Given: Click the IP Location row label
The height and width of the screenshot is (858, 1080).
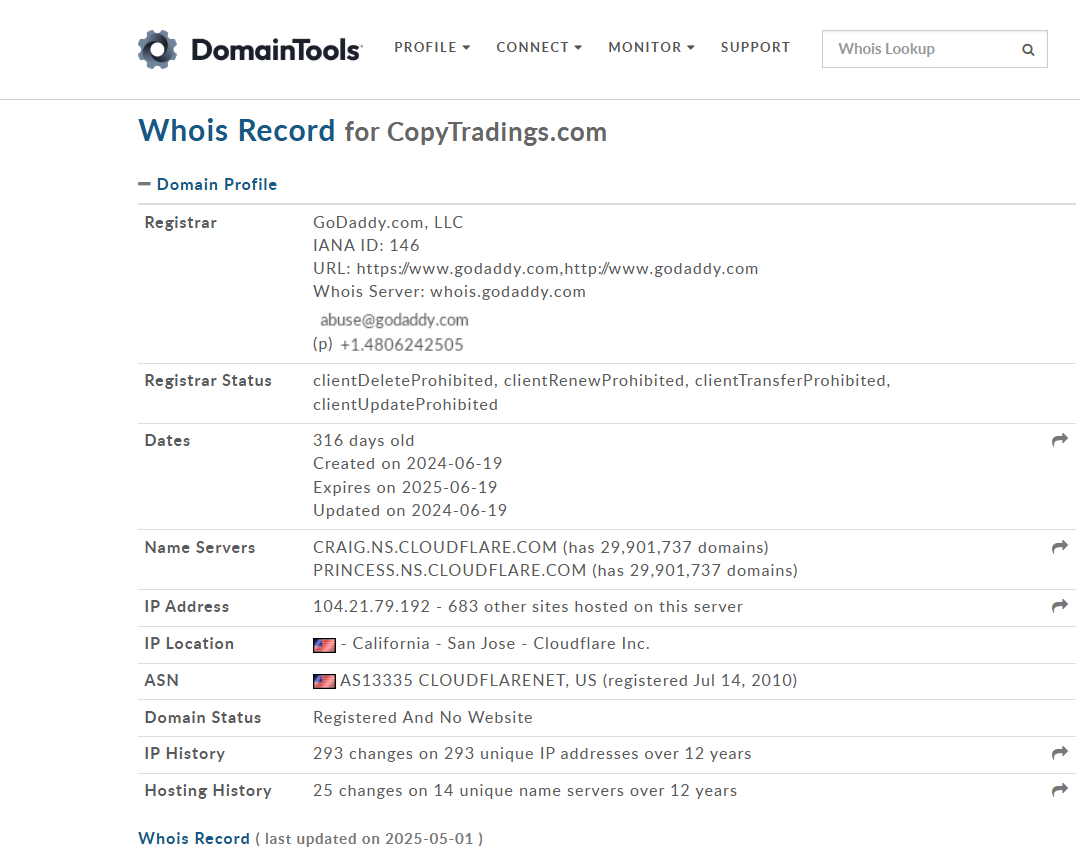Looking at the screenshot, I should click(x=189, y=643).
